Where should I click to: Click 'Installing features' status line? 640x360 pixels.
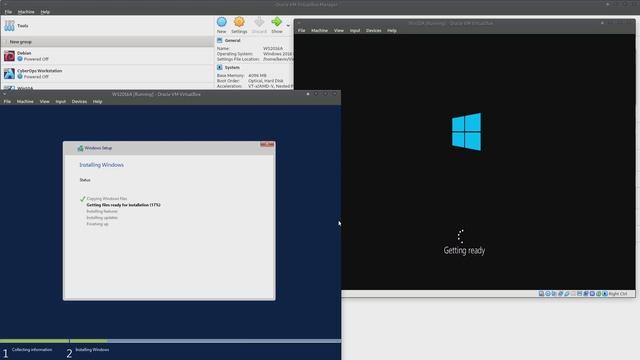102,211
